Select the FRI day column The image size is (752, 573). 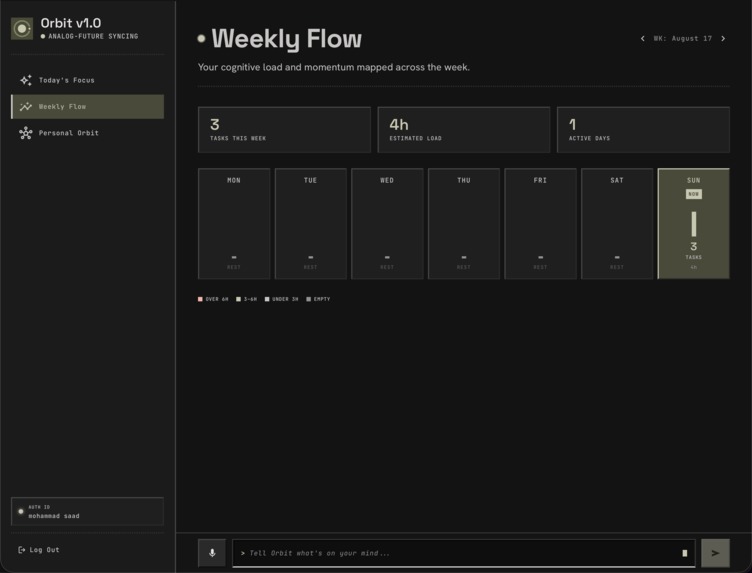pyautogui.click(x=540, y=223)
